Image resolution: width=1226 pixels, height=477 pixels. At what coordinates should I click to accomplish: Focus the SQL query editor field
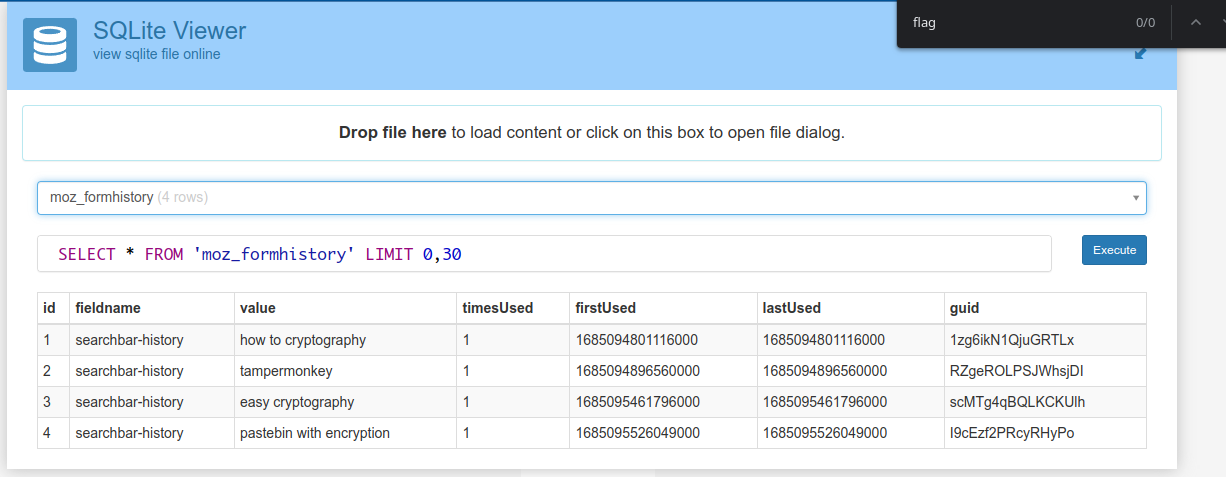544,254
